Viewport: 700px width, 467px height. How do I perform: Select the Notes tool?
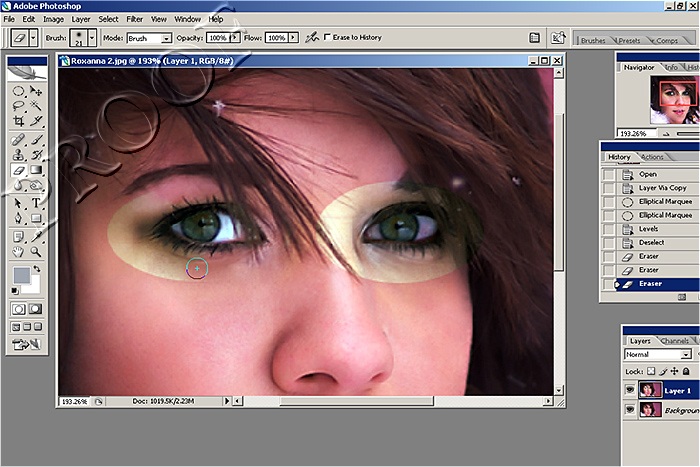pyautogui.click(x=18, y=237)
